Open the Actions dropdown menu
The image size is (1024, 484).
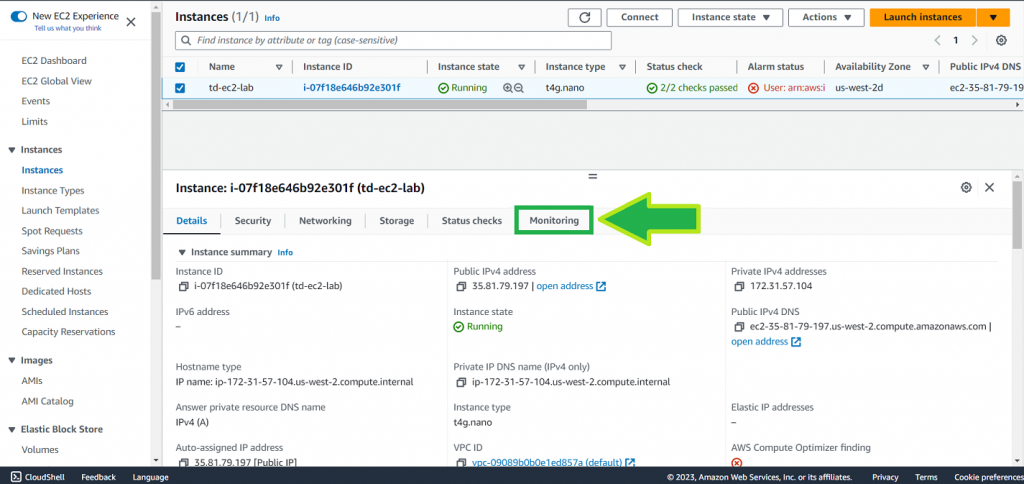click(826, 17)
